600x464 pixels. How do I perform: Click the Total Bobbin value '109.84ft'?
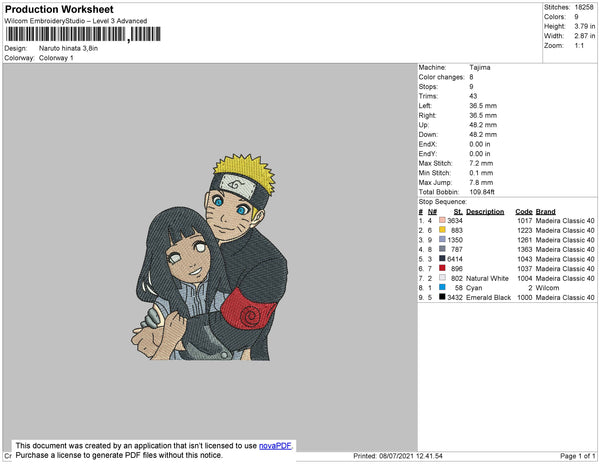[x=482, y=192]
